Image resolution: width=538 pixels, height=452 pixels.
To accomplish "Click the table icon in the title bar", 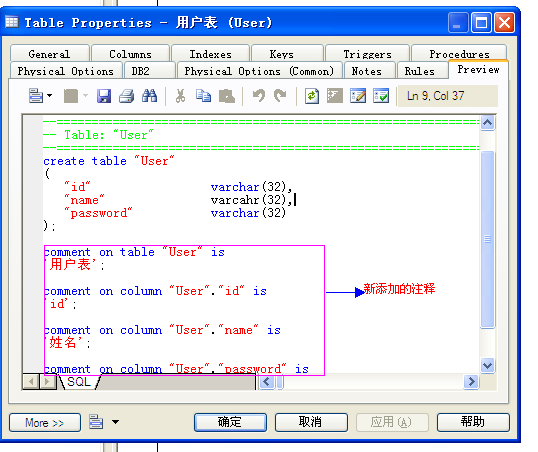I will (12, 22).
